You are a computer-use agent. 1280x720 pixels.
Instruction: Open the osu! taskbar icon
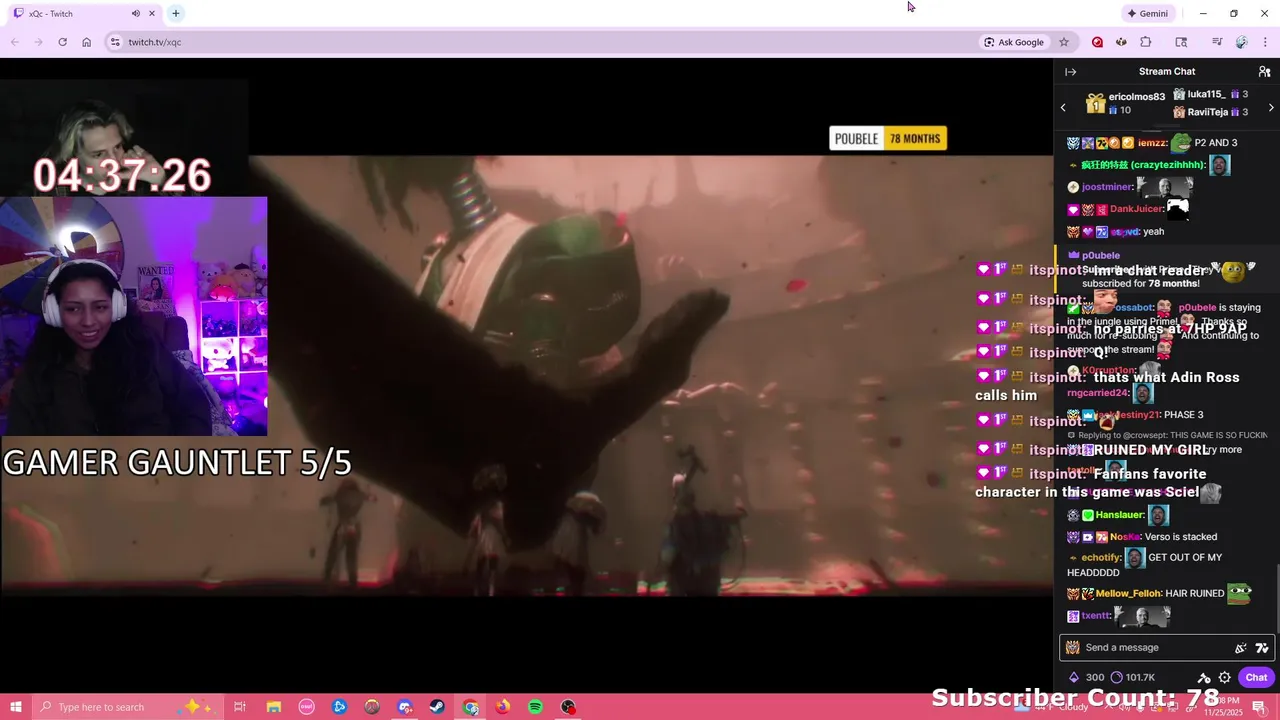click(x=307, y=707)
